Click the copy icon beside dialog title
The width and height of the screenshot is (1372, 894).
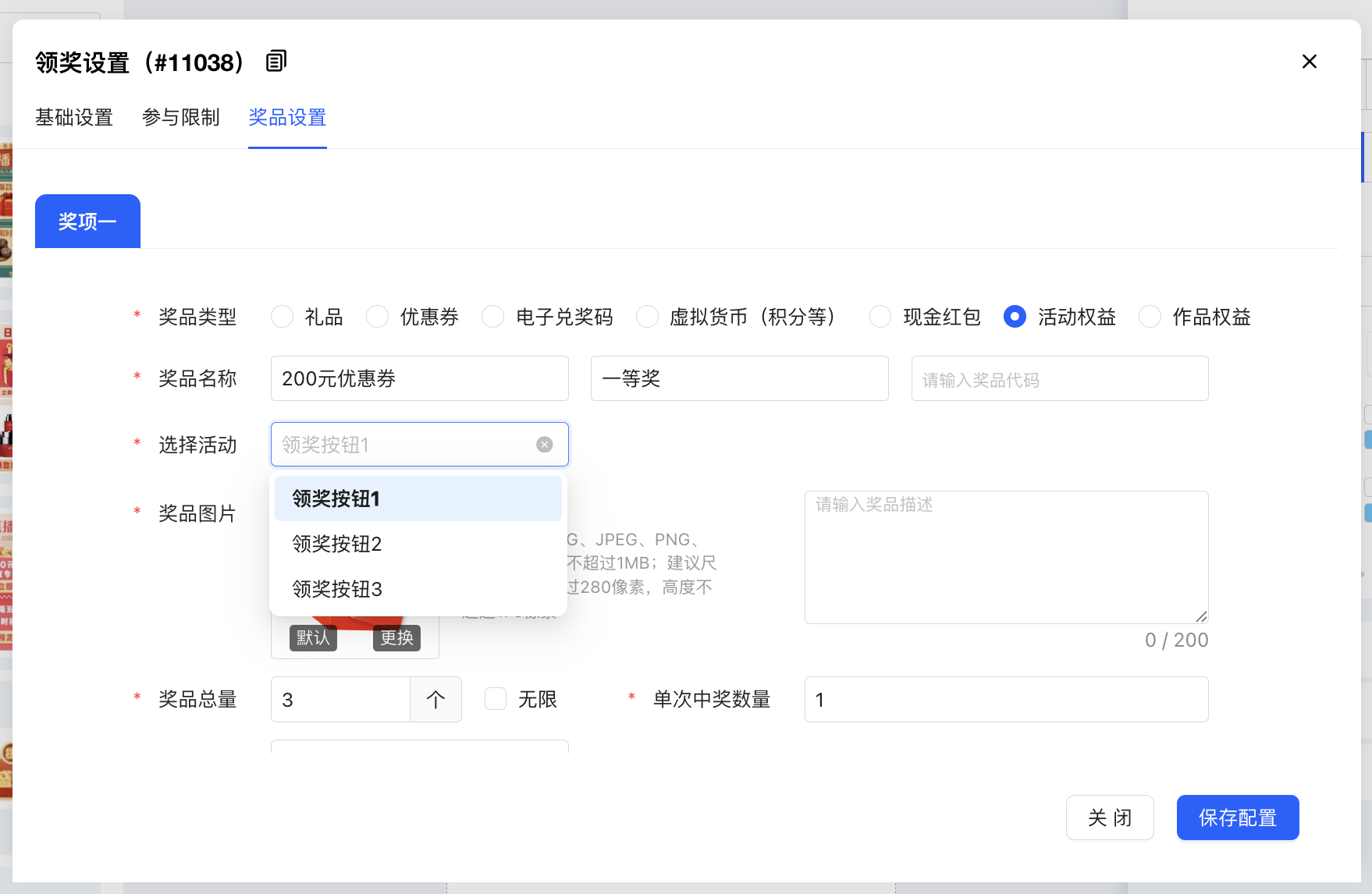(x=276, y=61)
